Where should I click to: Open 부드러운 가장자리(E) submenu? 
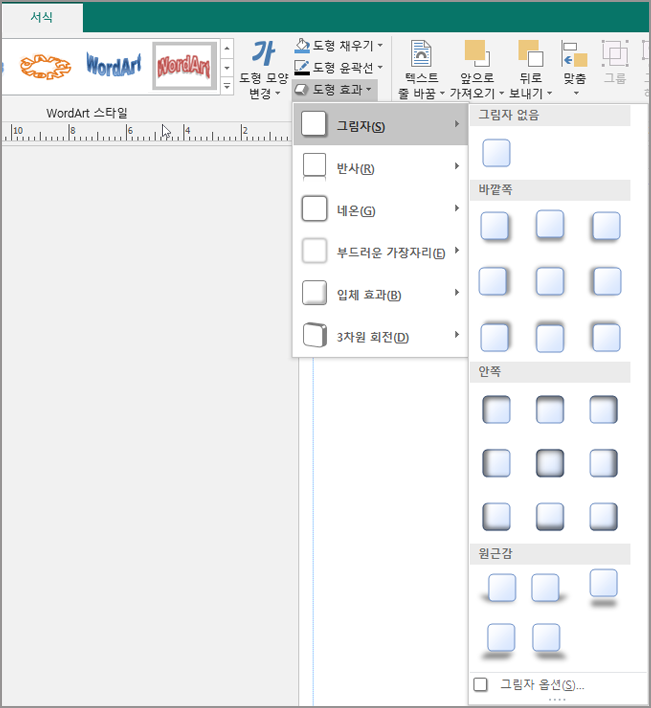coord(380,251)
